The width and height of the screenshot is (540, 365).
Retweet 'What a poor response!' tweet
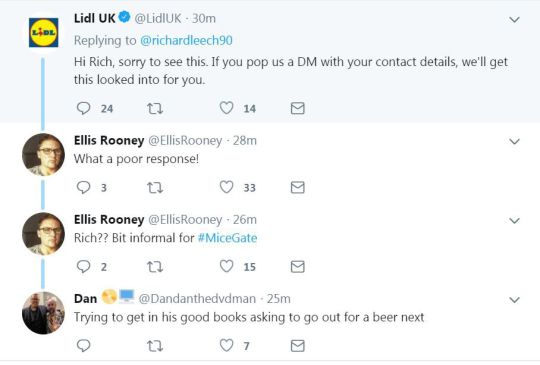point(155,188)
